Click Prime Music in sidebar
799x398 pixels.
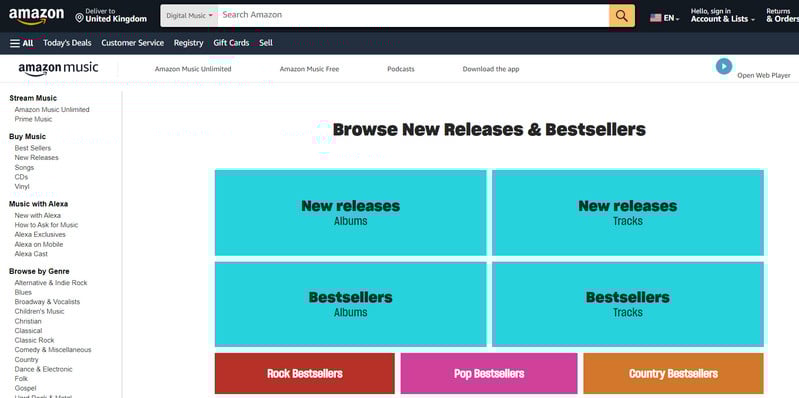(33, 119)
